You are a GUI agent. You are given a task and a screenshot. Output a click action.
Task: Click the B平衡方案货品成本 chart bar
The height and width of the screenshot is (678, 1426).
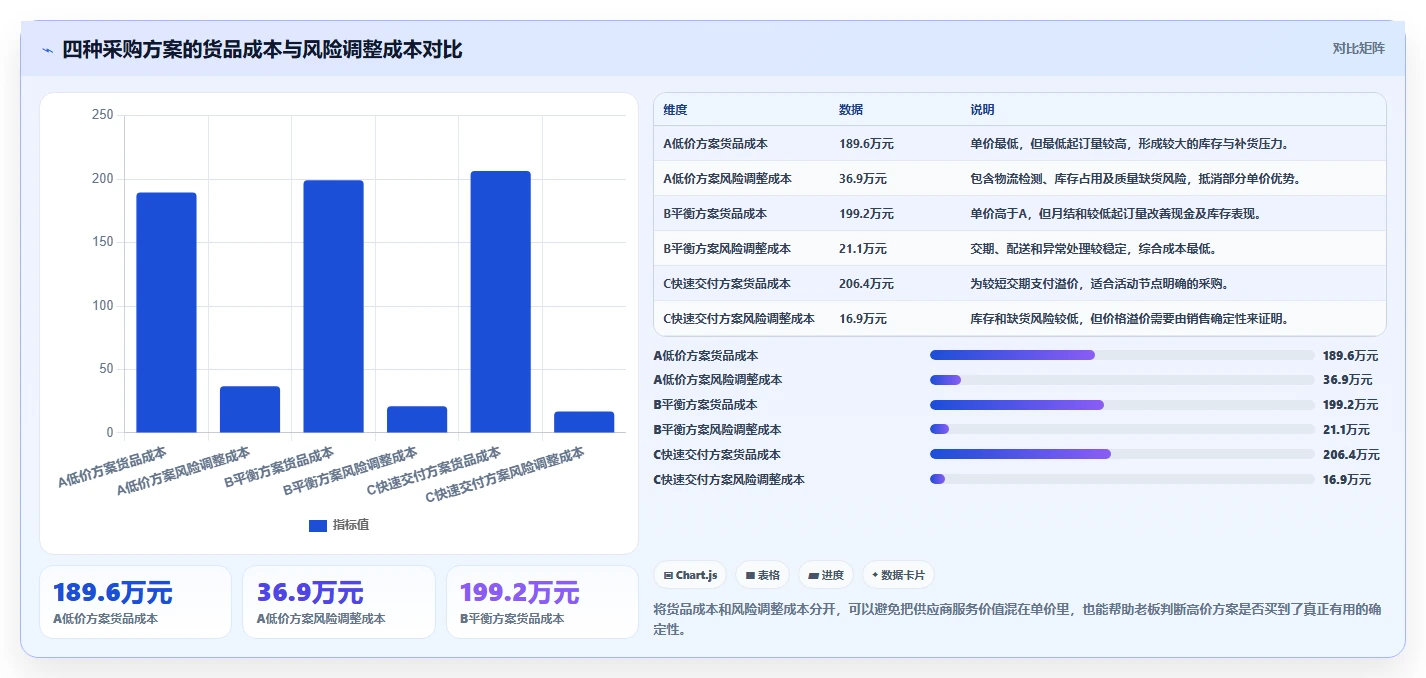pyautogui.click(x=333, y=306)
